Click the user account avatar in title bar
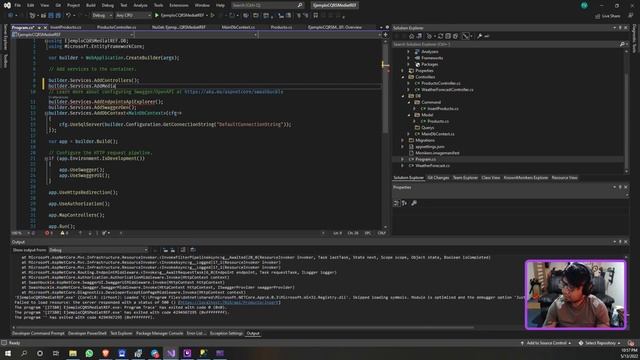 click(584, 5)
